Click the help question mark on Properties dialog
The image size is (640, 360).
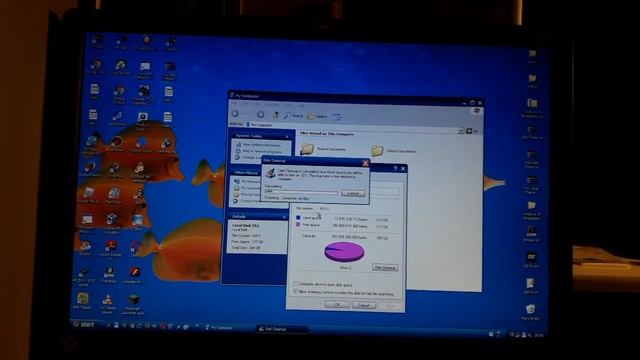pyautogui.click(x=395, y=168)
